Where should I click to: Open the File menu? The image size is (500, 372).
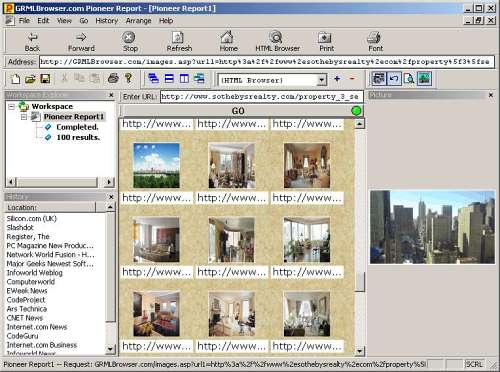(x=24, y=21)
